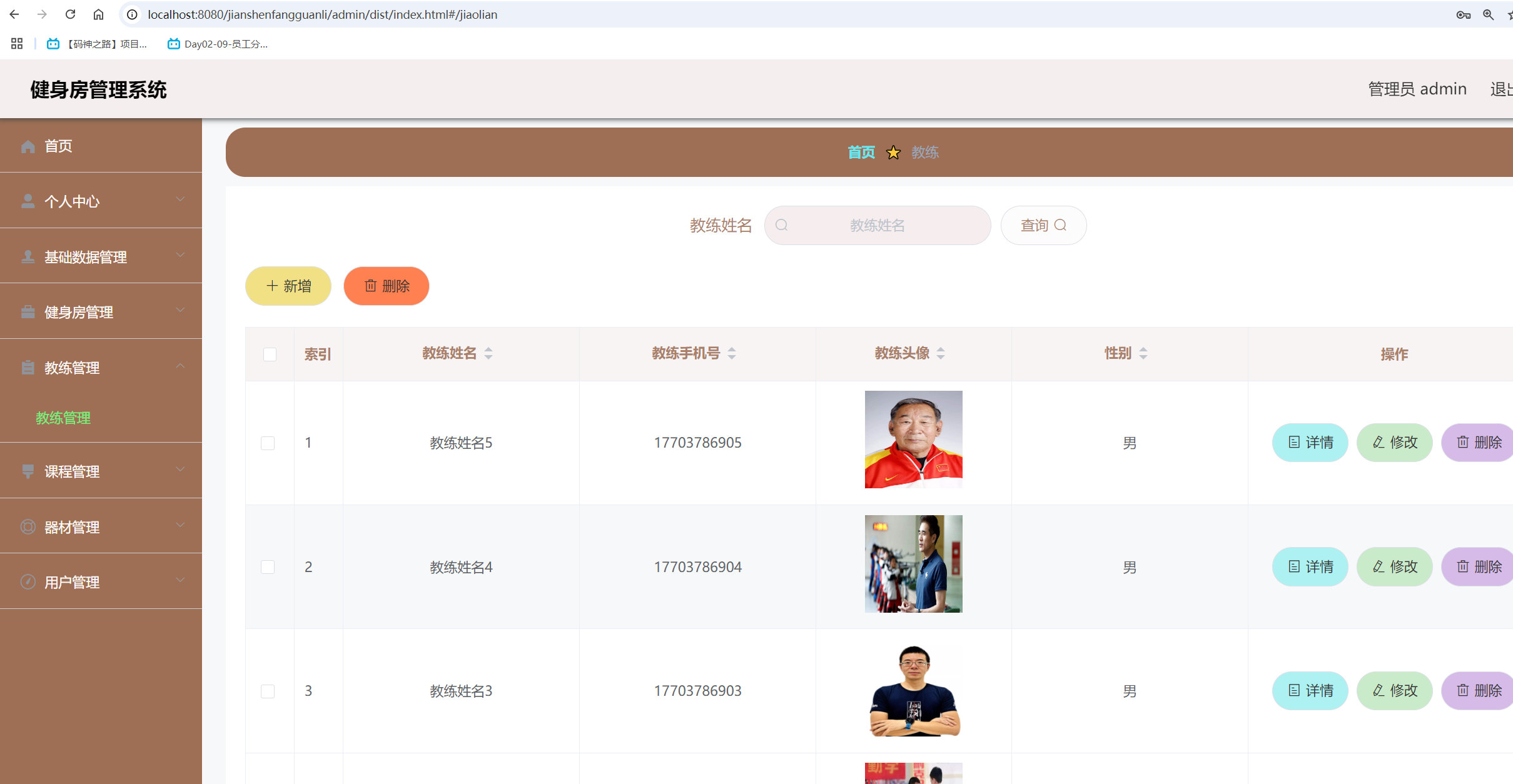Sort by the 教练手机号 column arrows
This screenshot has height=784, width=1513.
coord(732,354)
